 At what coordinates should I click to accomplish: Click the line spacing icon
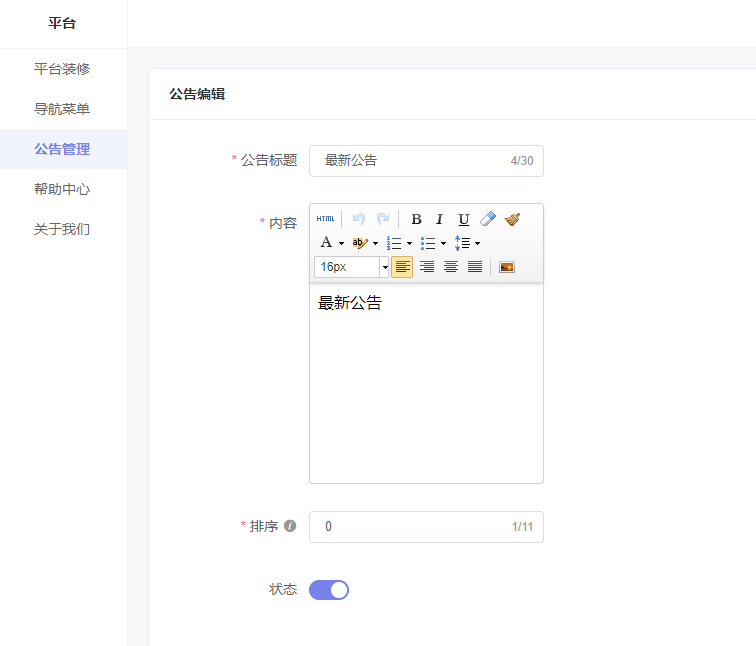(462, 243)
